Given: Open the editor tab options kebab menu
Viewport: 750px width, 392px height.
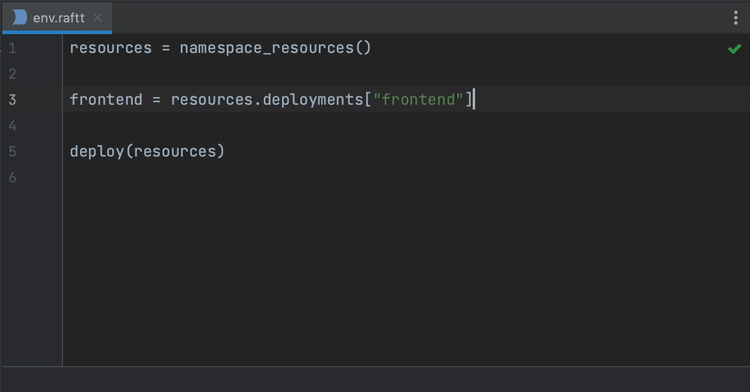Looking at the screenshot, I should click(x=736, y=18).
